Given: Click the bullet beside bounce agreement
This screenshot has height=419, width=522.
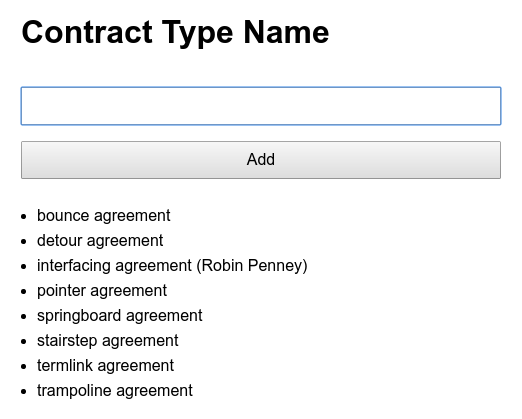Looking at the screenshot, I should (23, 217).
